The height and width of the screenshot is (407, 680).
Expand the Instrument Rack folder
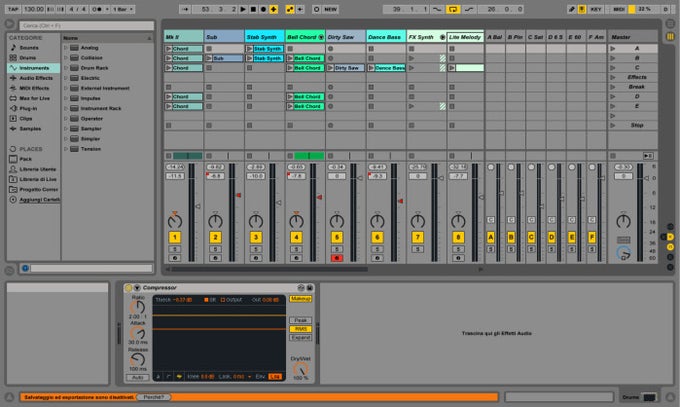coord(66,108)
